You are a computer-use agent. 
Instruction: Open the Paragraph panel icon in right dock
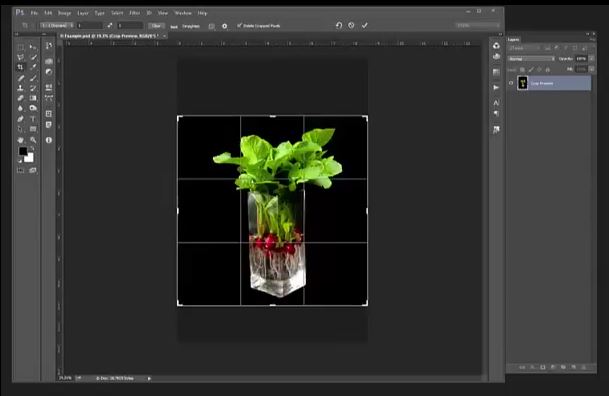[x=496, y=113]
